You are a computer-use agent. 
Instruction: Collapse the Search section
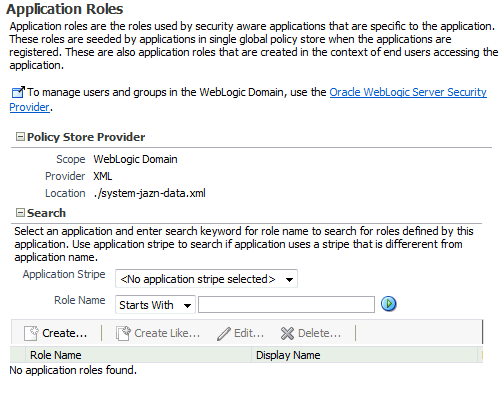point(20,212)
